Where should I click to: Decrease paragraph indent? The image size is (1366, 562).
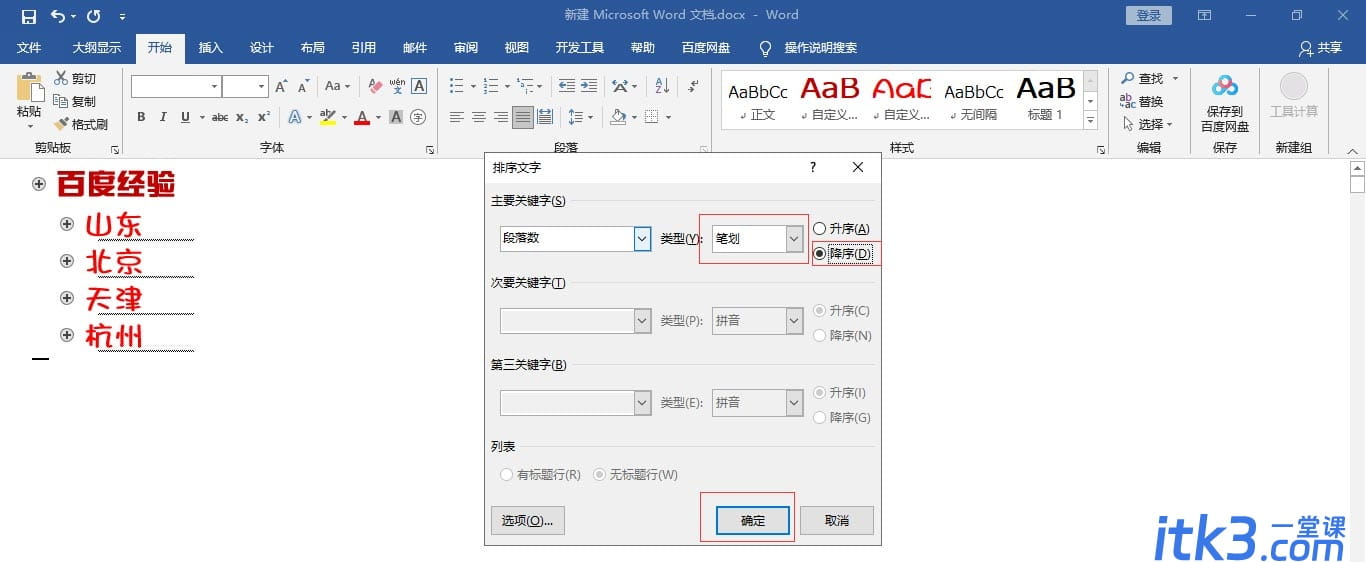pos(567,86)
